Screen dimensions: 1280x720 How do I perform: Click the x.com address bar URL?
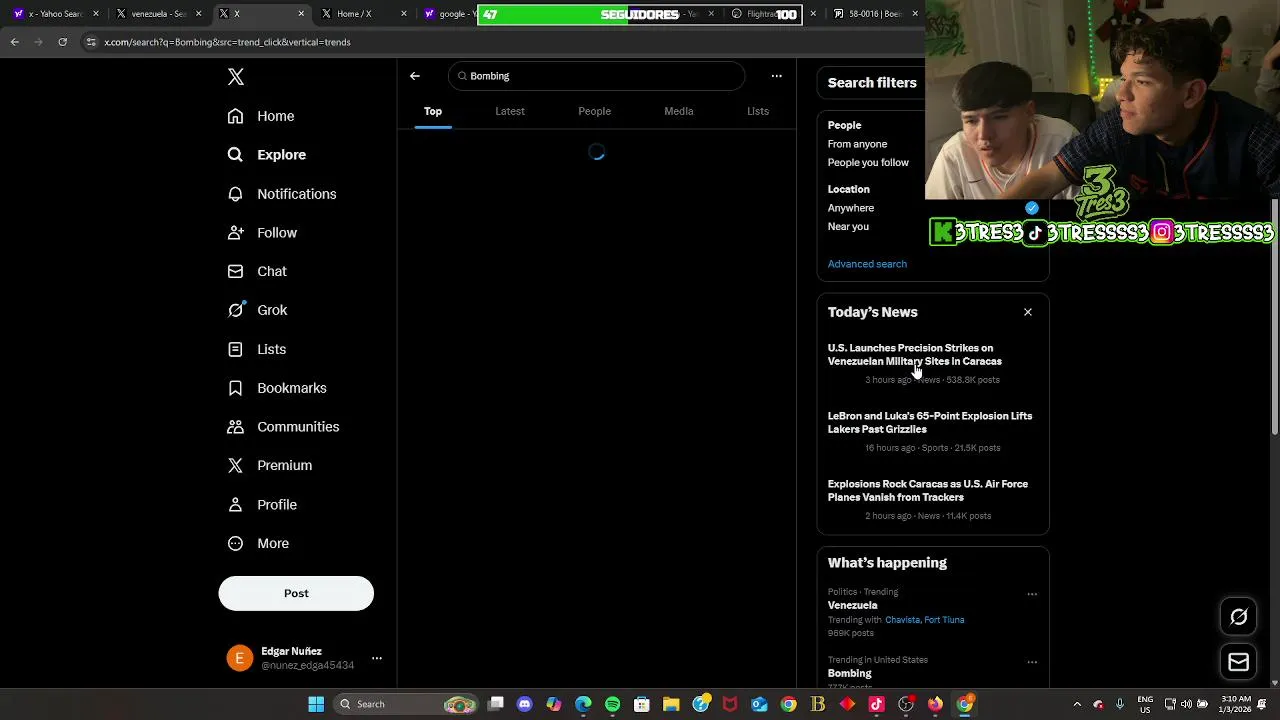click(228, 42)
